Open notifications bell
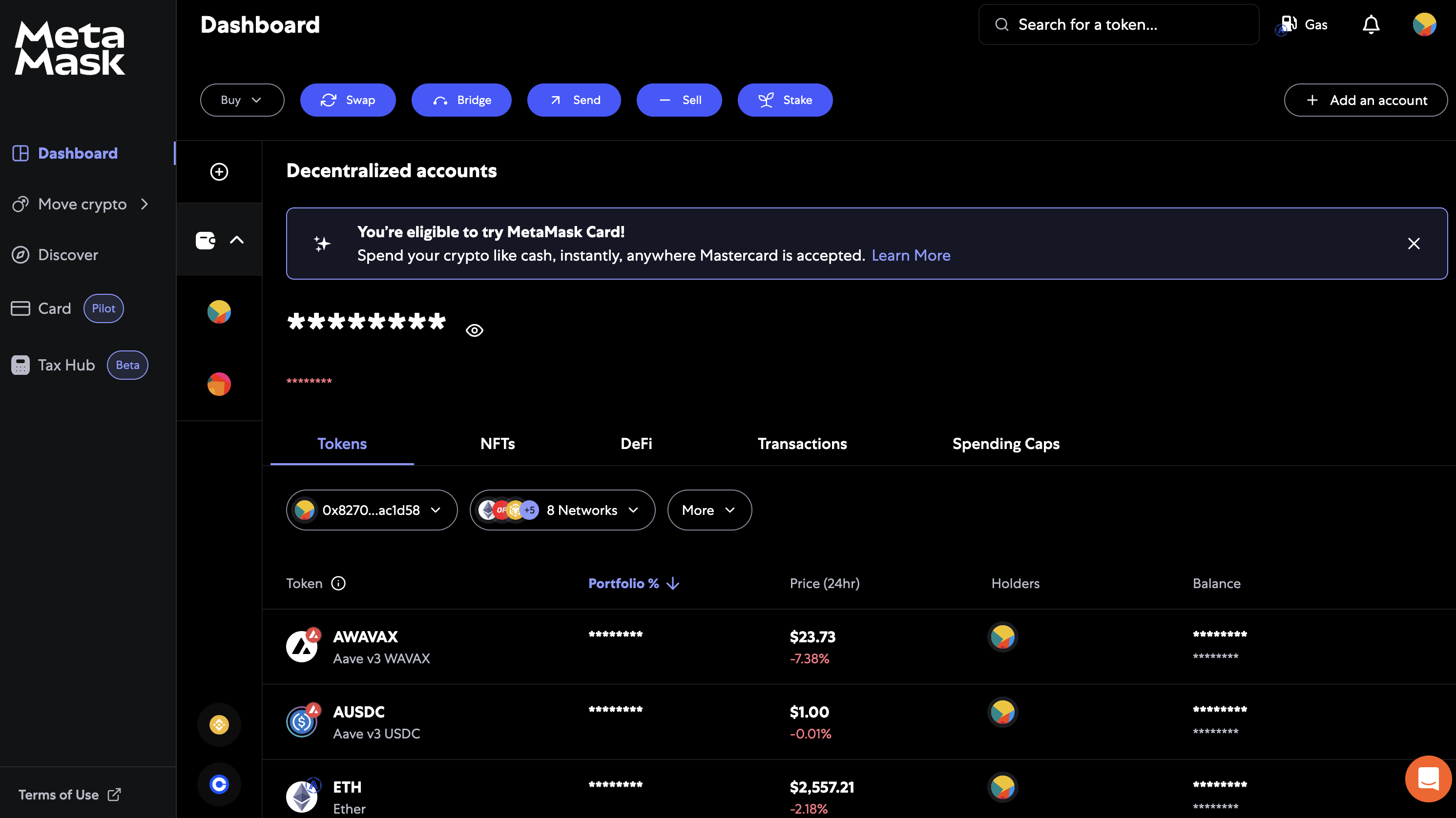This screenshot has width=1456, height=818. 1371,25
